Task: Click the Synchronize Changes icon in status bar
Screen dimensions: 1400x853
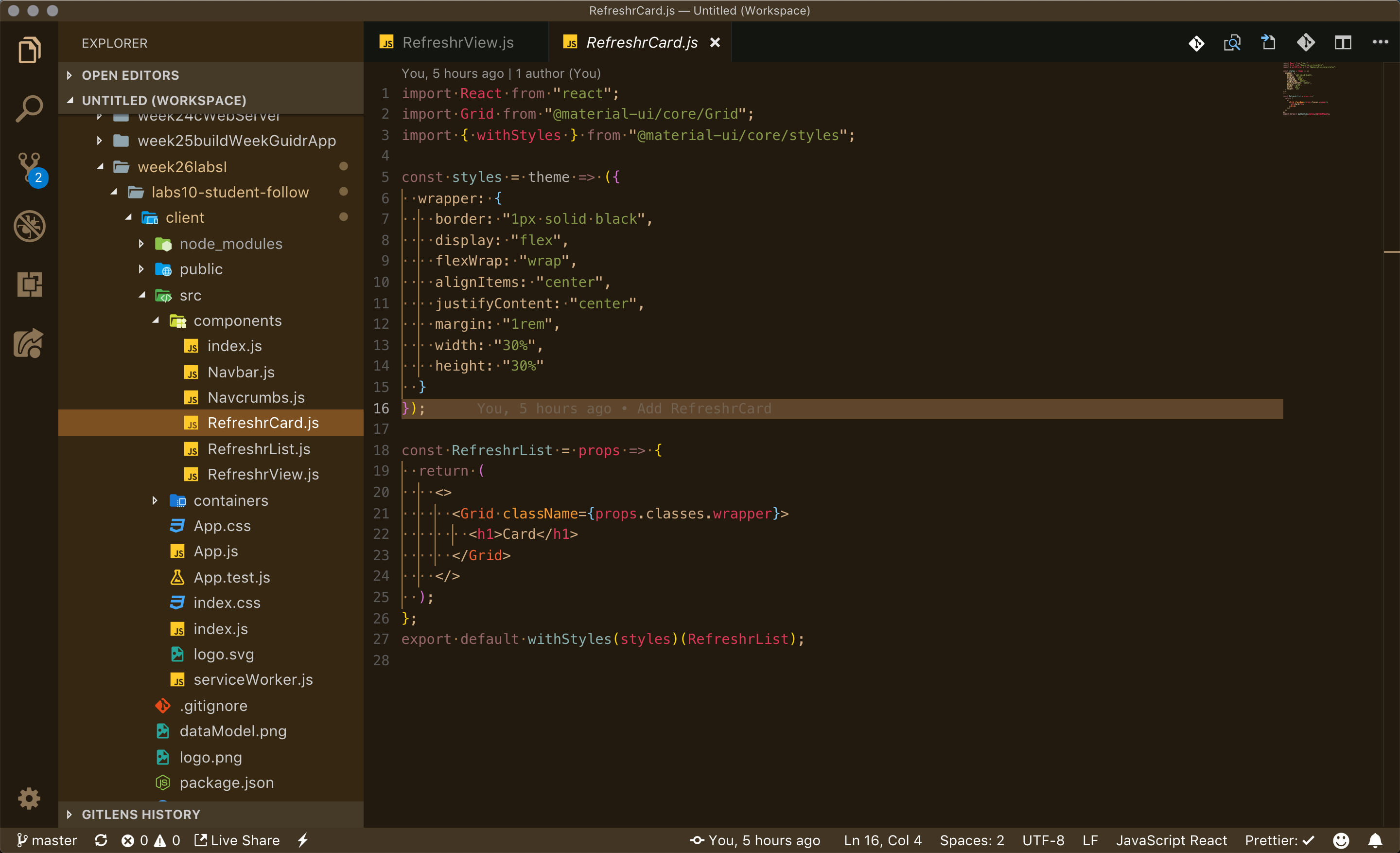Action: [x=101, y=840]
